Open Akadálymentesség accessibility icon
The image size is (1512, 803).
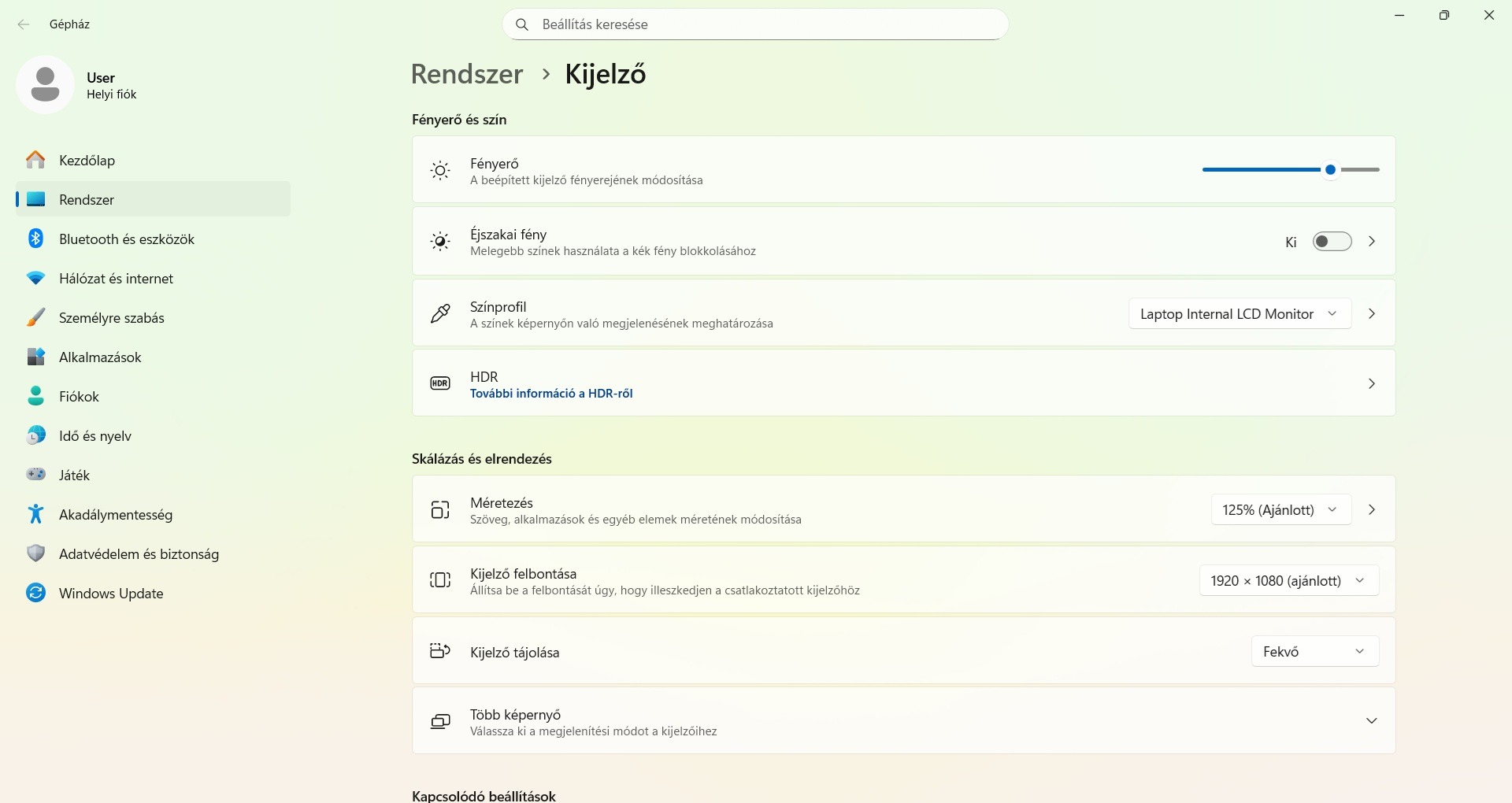coord(35,514)
